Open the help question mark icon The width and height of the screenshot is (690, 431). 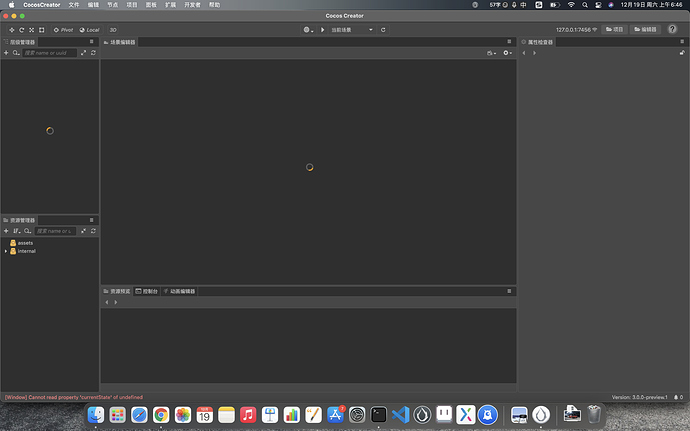point(672,29)
